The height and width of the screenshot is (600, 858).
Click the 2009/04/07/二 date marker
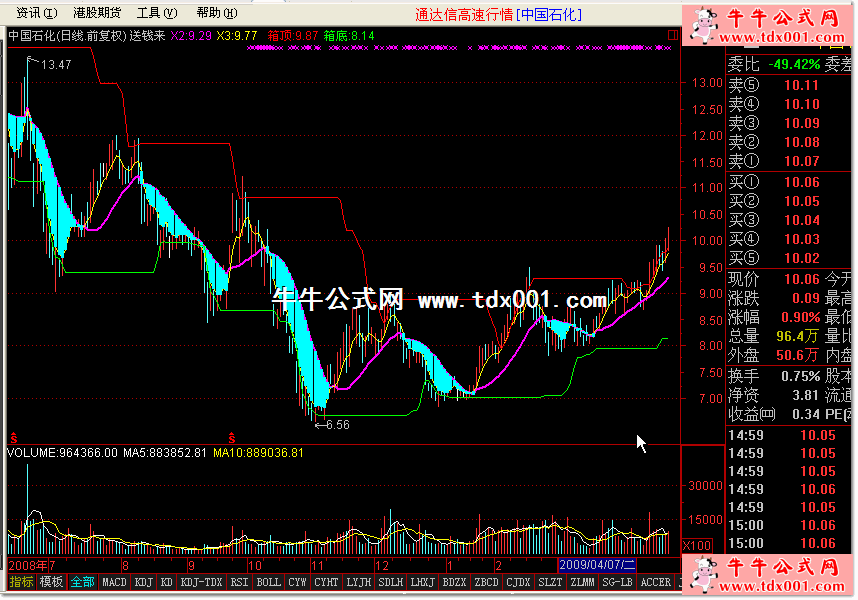coord(597,565)
